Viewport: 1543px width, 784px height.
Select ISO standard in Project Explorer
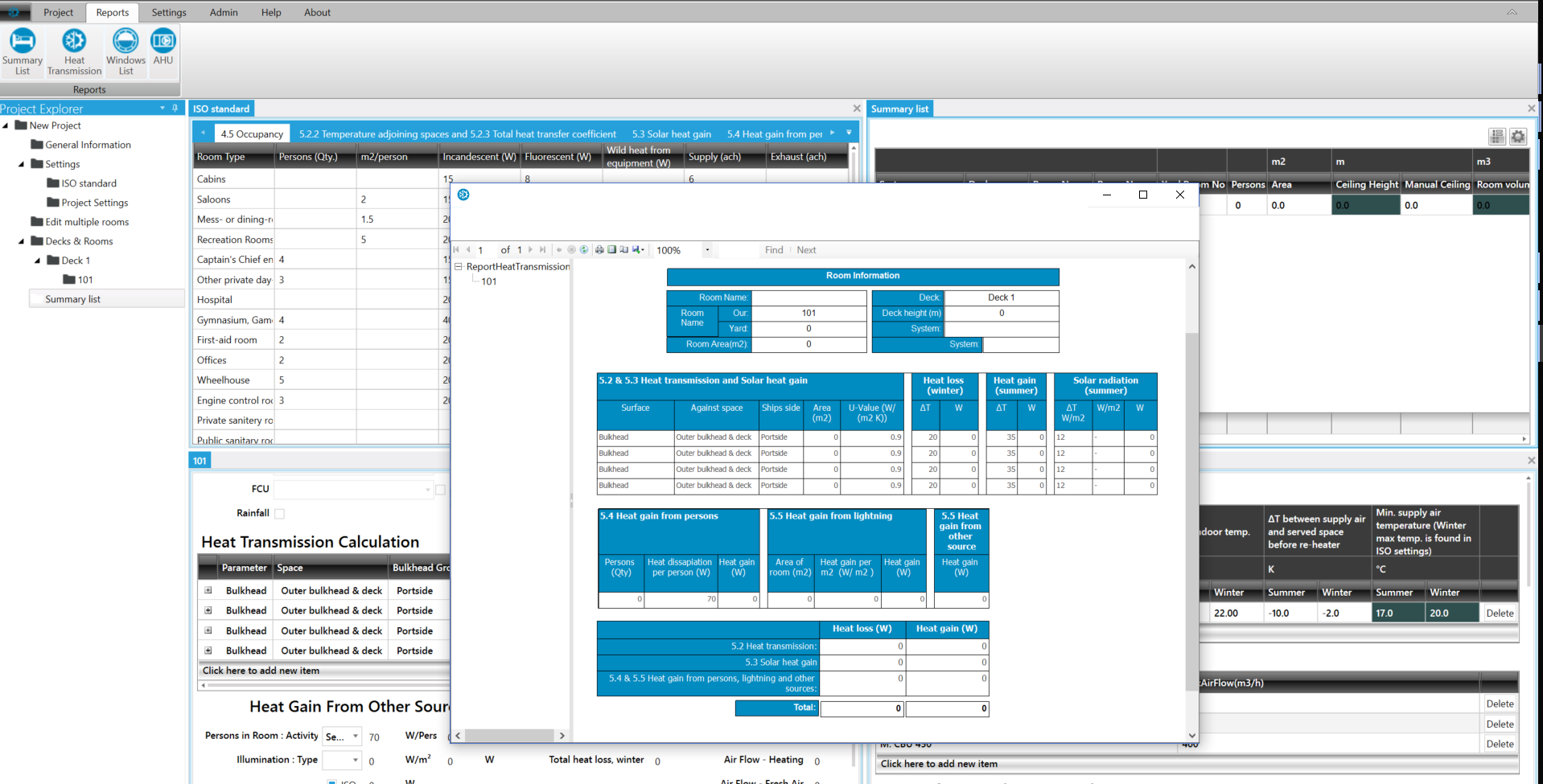[88, 183]
